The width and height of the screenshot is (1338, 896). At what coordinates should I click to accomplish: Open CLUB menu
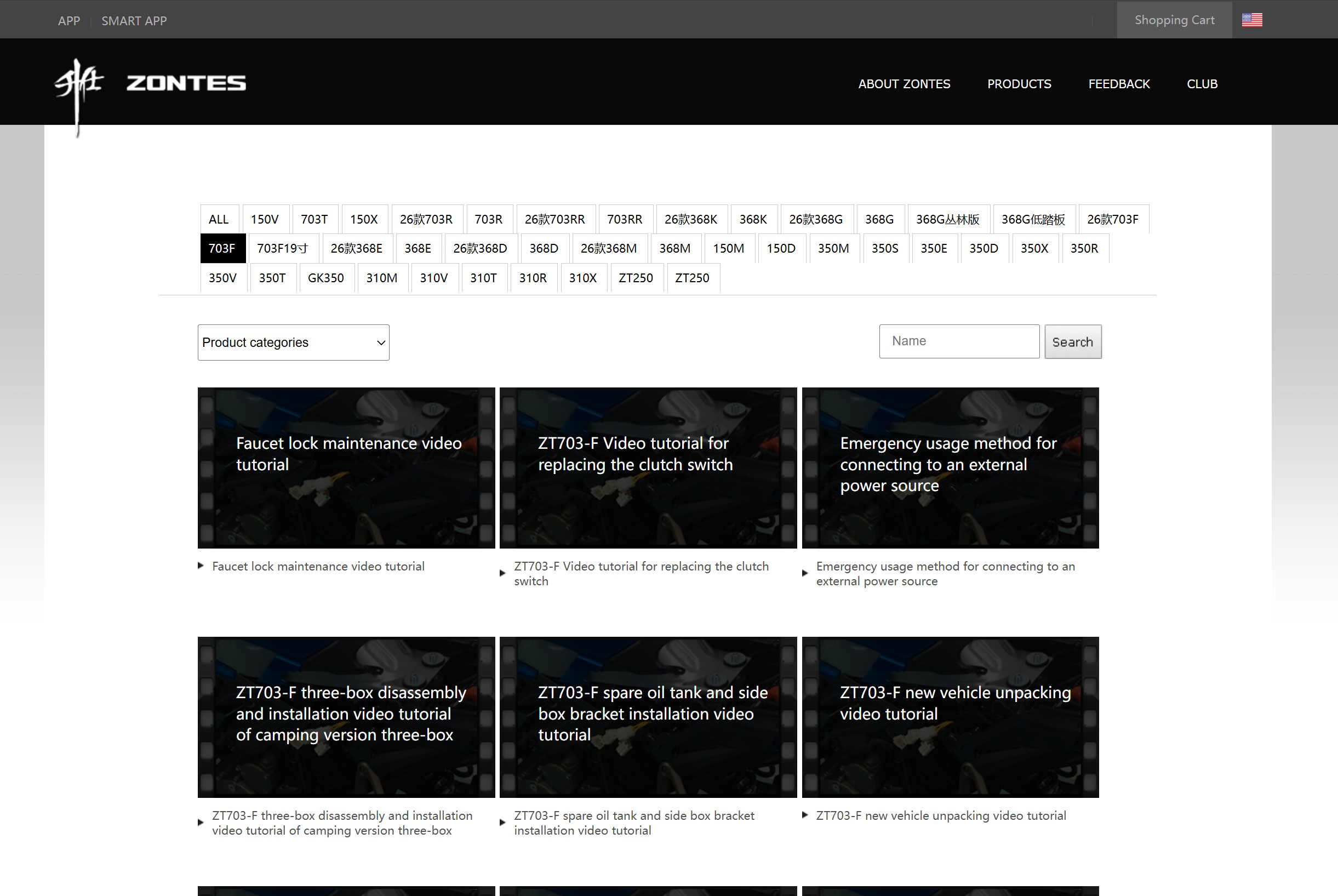[1202, 84]
